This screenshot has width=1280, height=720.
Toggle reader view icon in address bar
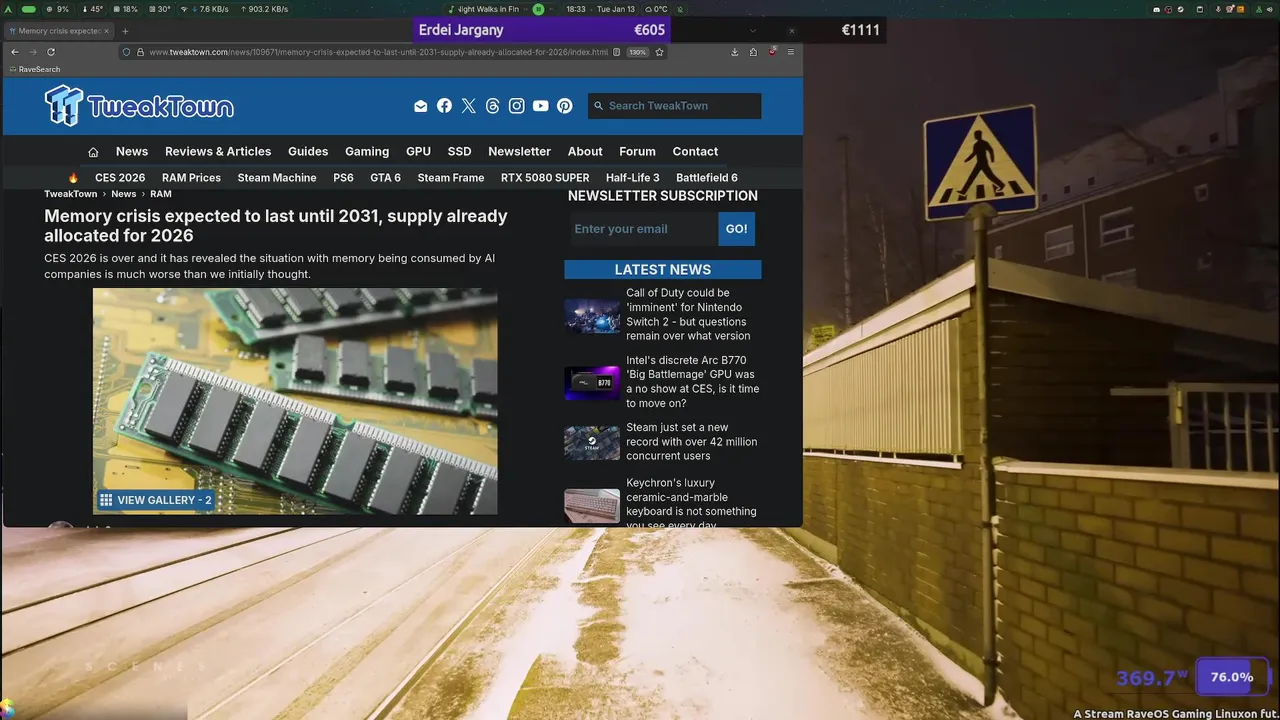click(x=617, y=52)
